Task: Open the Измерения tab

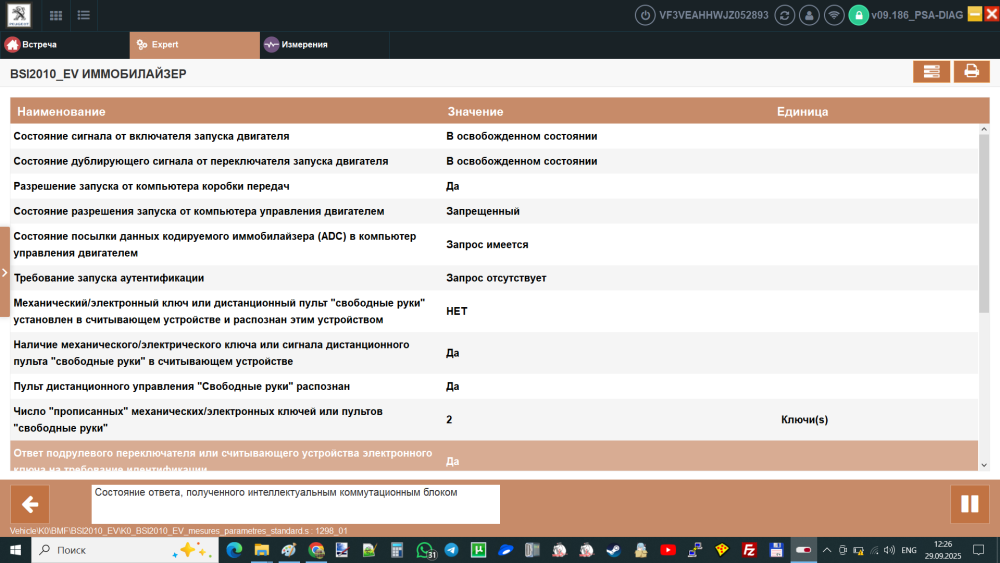Action: (325, 45)
